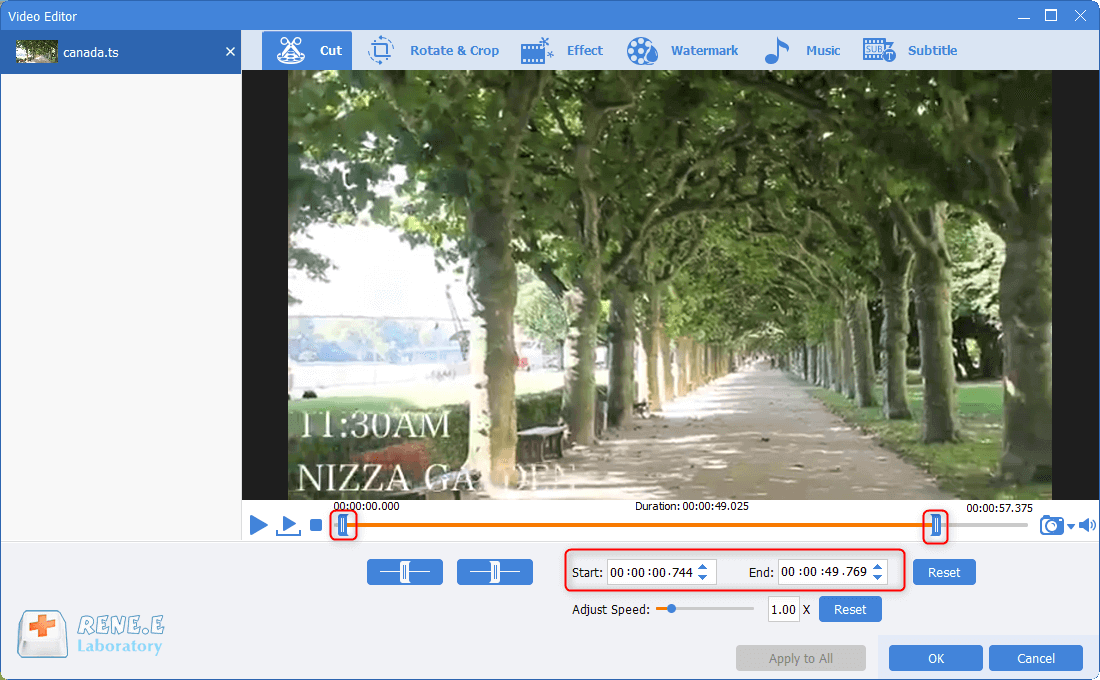Switch to the Subtitle tab

[x=910, y=51]
